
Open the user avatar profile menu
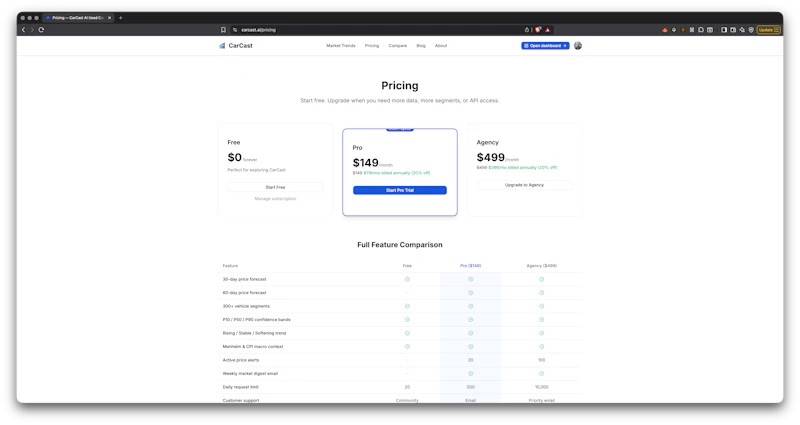coord(578,45)
